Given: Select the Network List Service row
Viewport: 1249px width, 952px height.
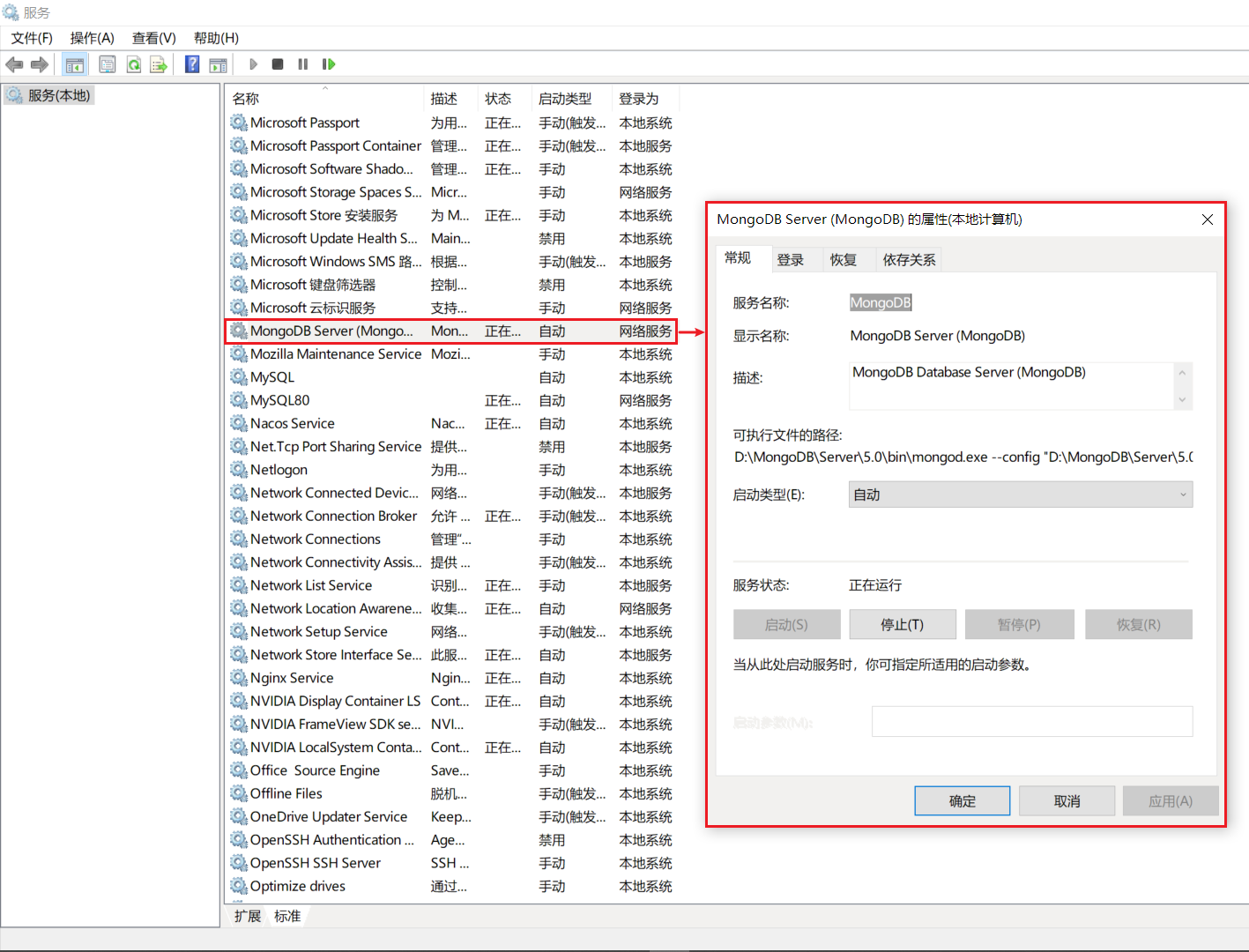Looking at the screenshot, I should pyautogui.click(x=451, y=585).
